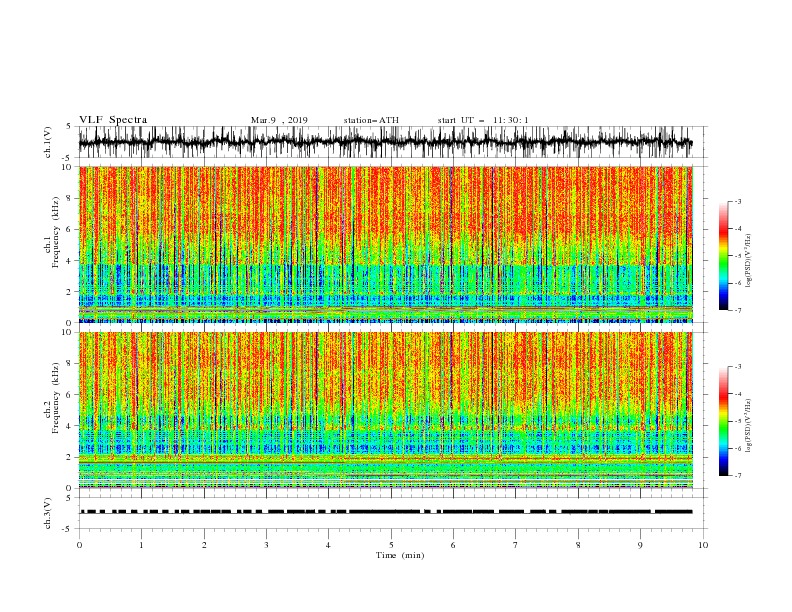
Task: Click the log(PSD) label beside ch.2 color bar
Action: point(748,426)
